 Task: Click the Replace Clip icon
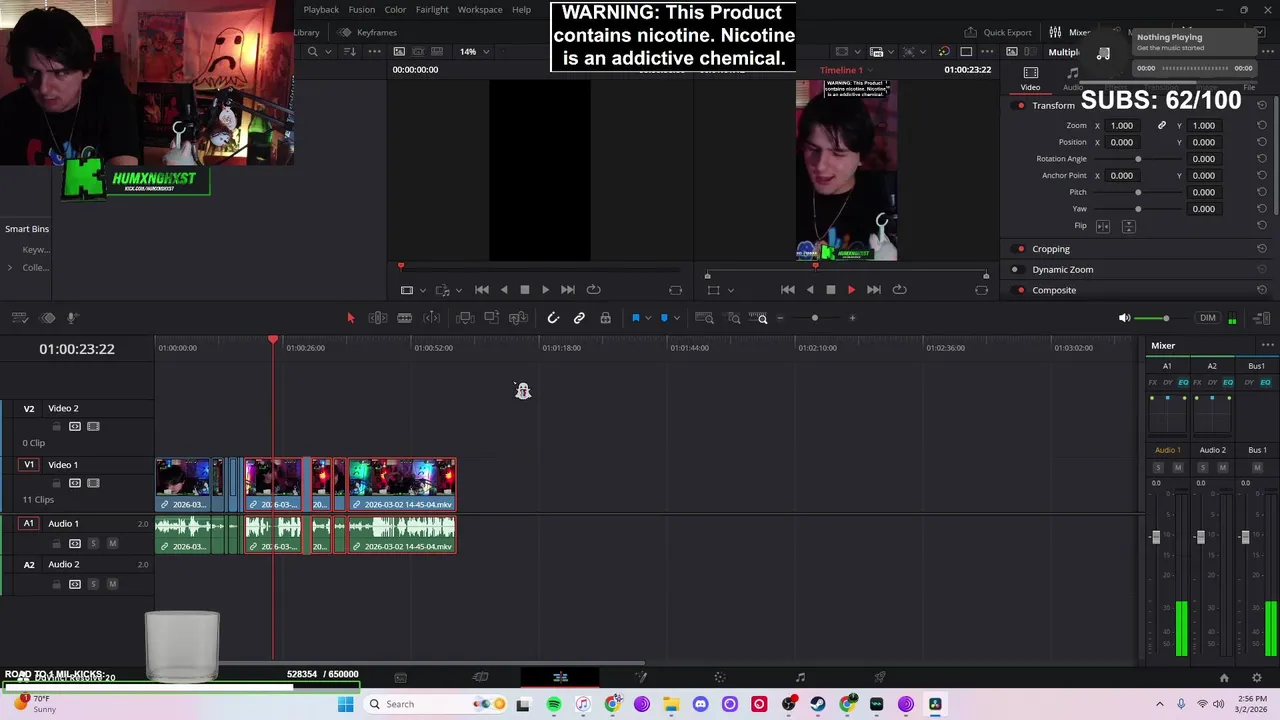pos(518,318)
